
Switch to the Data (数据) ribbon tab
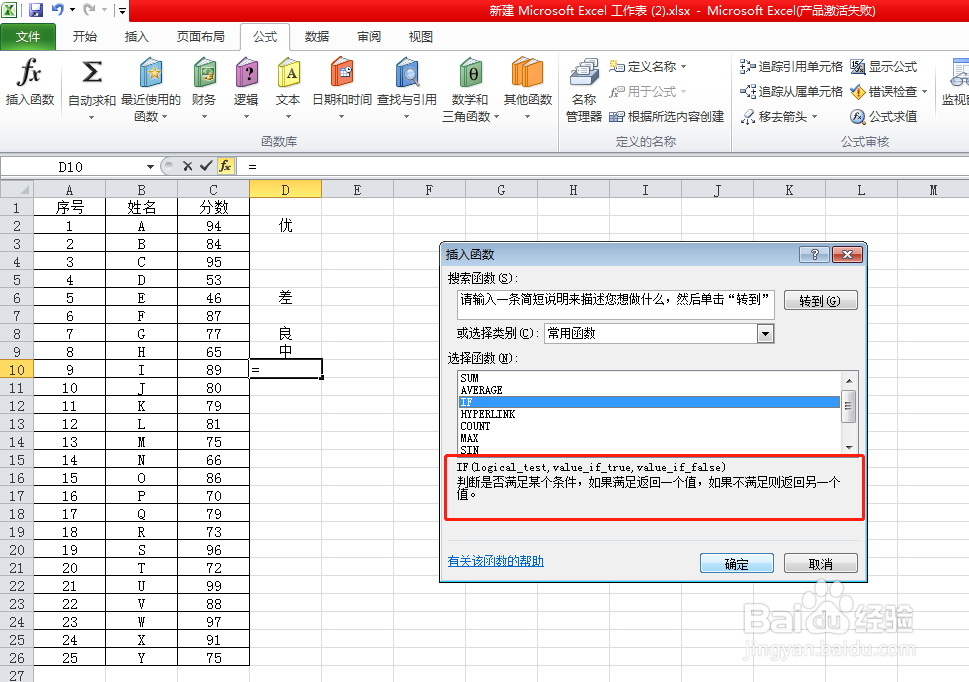tap(317, 36)
